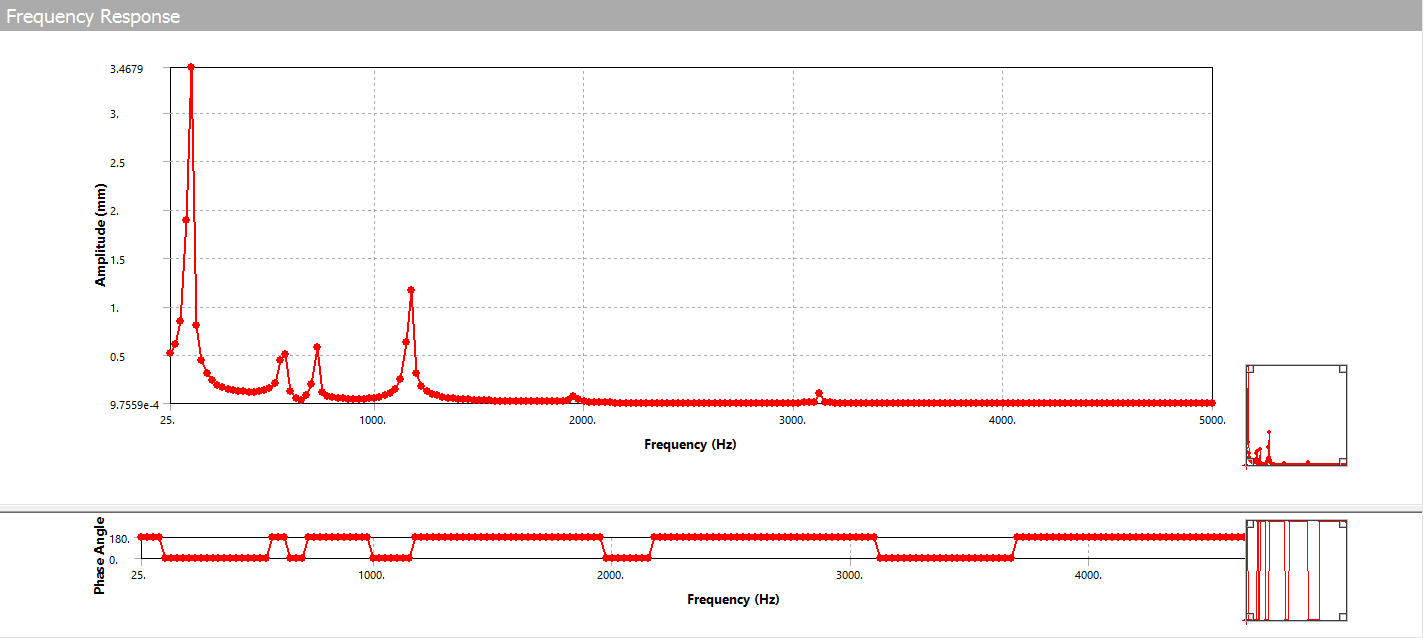The height and width of the screenshot is (638, 1424).
Task: Click the 2000. tick on amplitude frequency axis
Action: pos(582,420)
